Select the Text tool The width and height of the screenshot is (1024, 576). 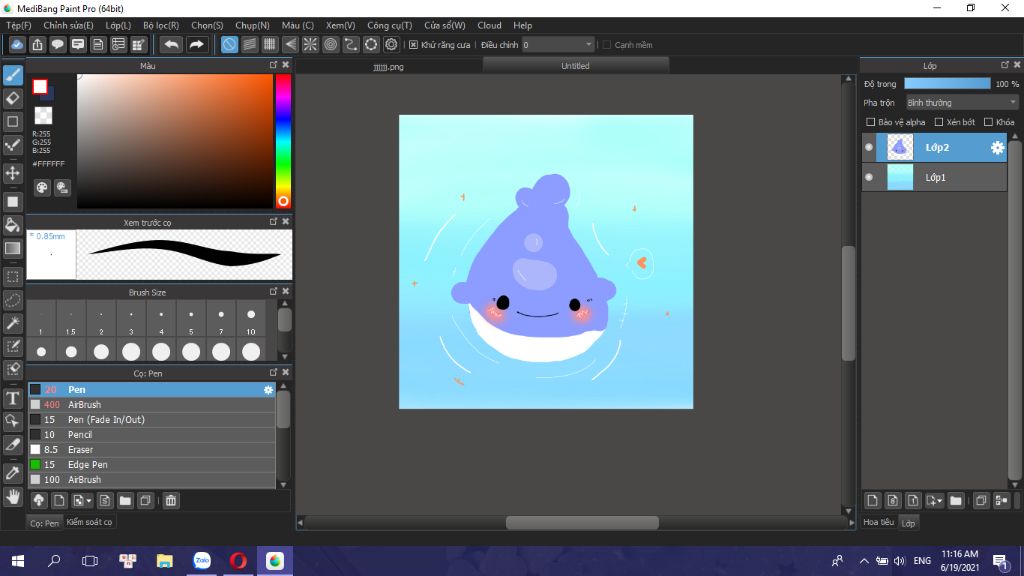coord(13,398)
